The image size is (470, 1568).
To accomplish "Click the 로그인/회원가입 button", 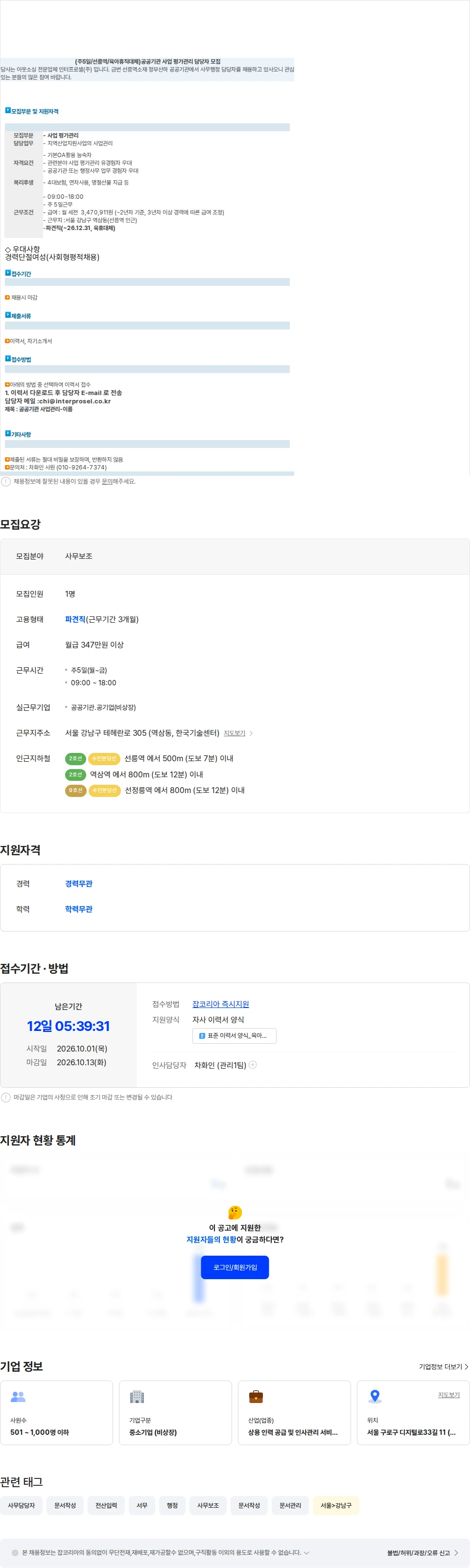I will pos(235,1267).
